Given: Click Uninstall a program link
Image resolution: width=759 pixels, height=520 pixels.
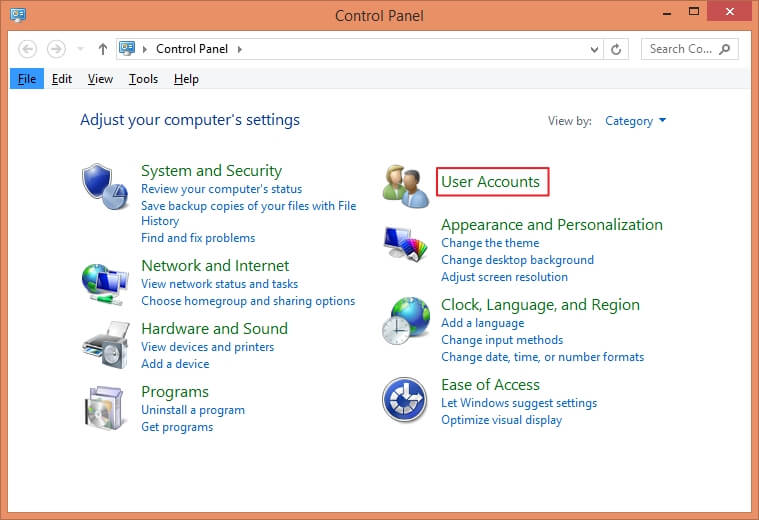Looking at the screenshot, I should click(x=192, y=410).
